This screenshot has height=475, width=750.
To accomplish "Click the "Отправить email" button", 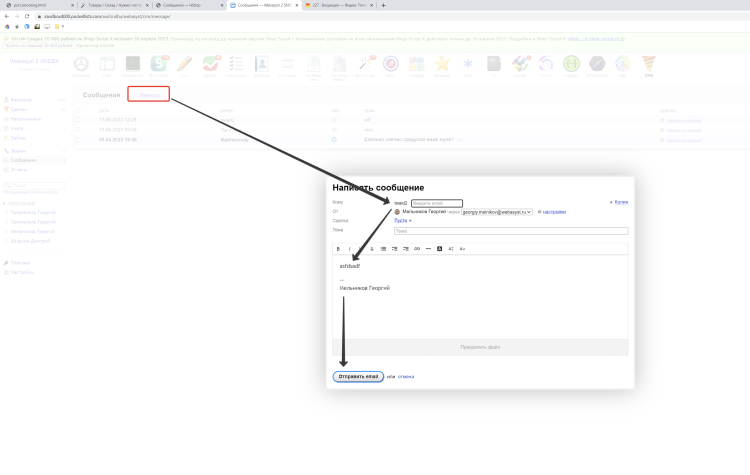I will (x=358, y=377).
